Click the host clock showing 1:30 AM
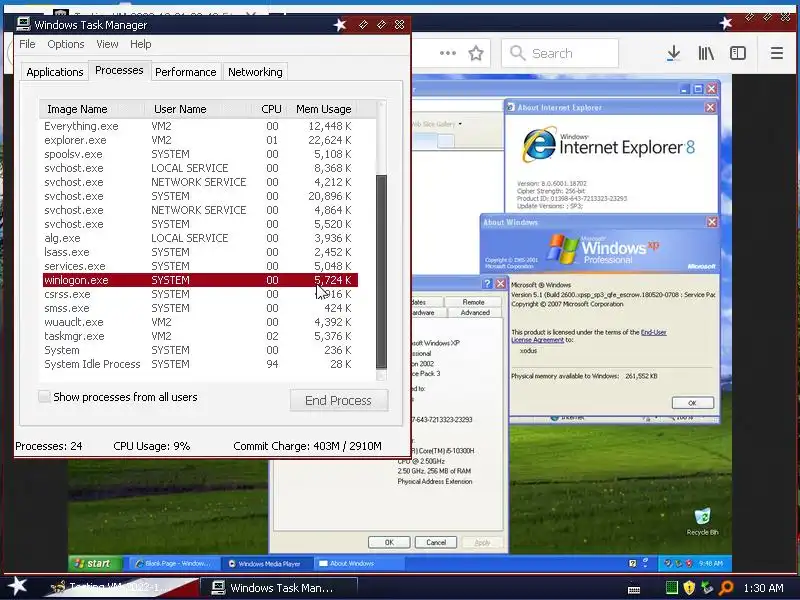Viewport: 800px width, 600px height. tap(763, 588)
